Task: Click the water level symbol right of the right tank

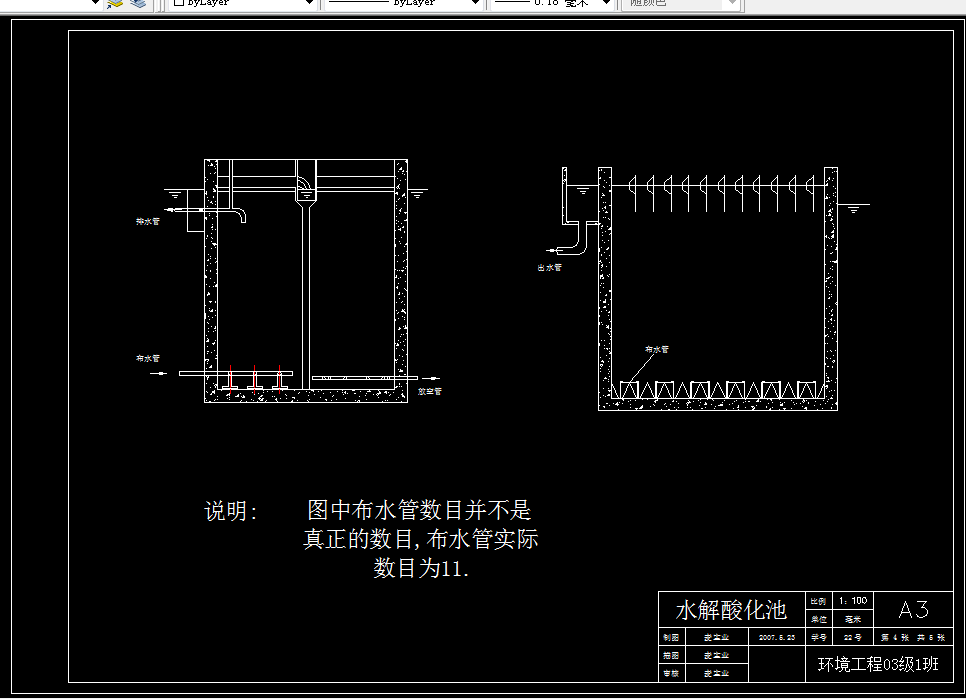Action: click(x=854, y=209)
